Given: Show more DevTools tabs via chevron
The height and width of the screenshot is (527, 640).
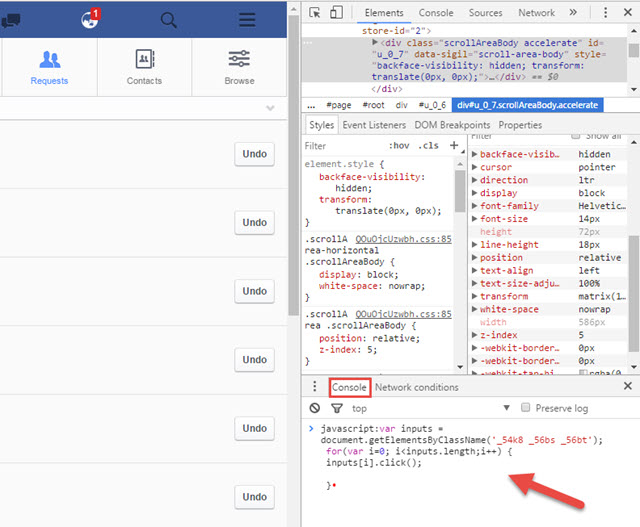Looking at the screenshot, I should (x=573, y=12).
